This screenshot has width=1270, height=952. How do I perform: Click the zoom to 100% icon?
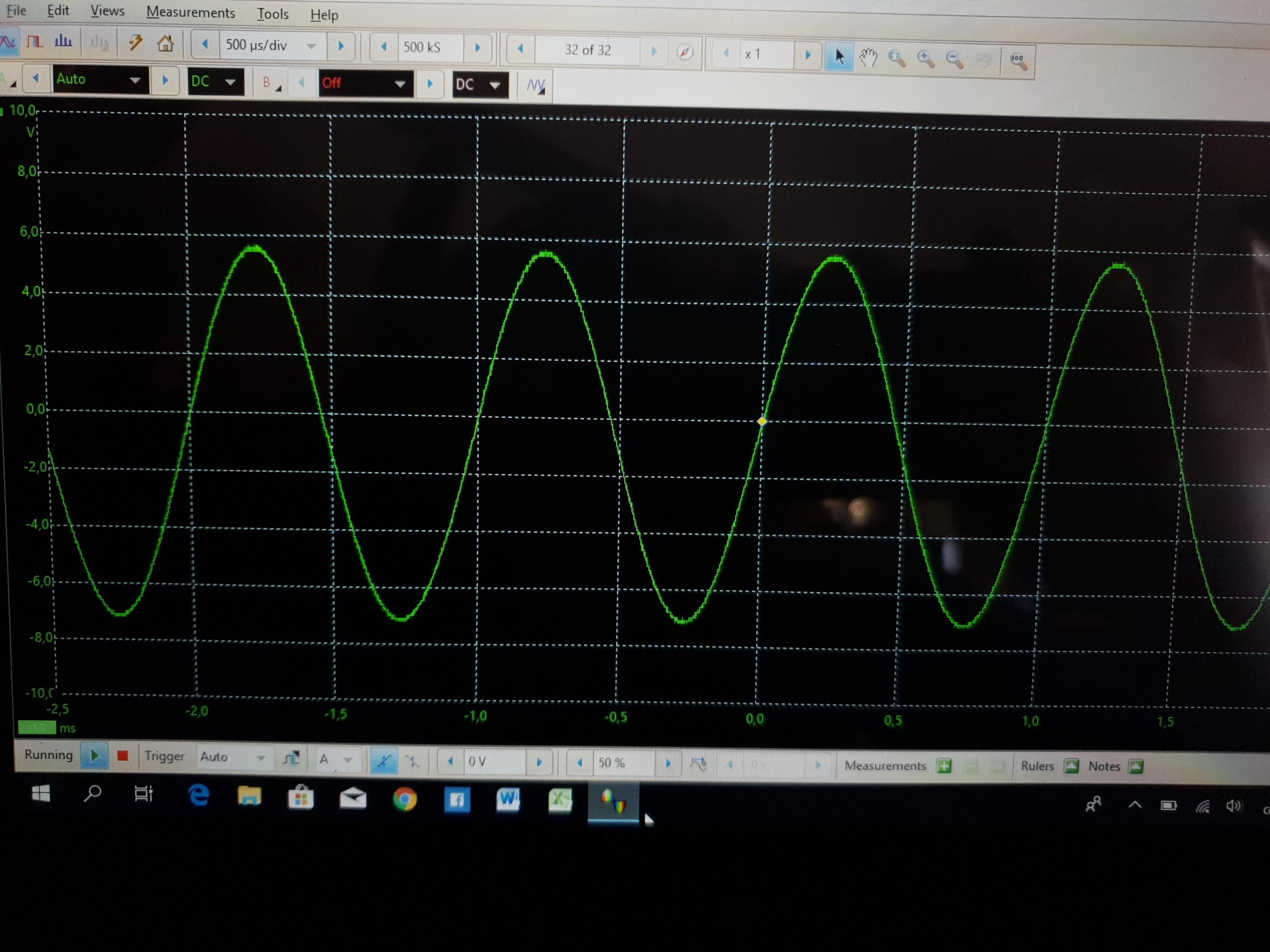1018,60
